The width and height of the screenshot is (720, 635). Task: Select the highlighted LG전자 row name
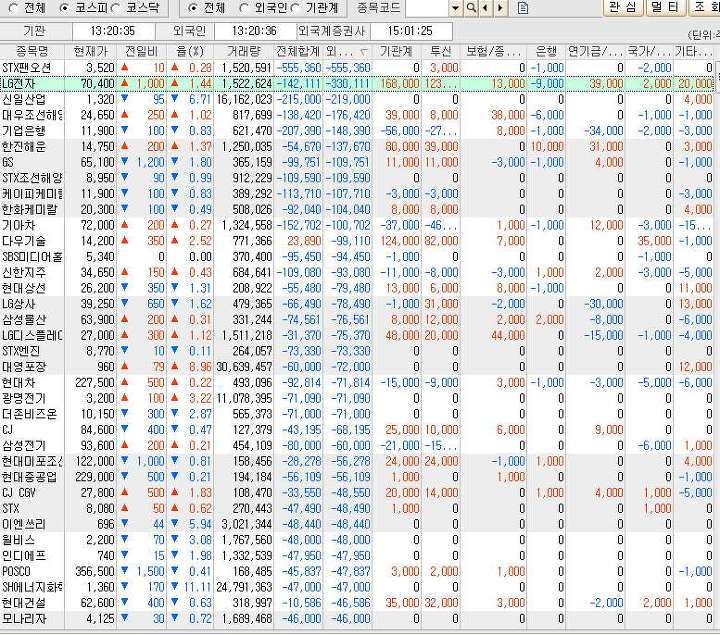(19, 84)
